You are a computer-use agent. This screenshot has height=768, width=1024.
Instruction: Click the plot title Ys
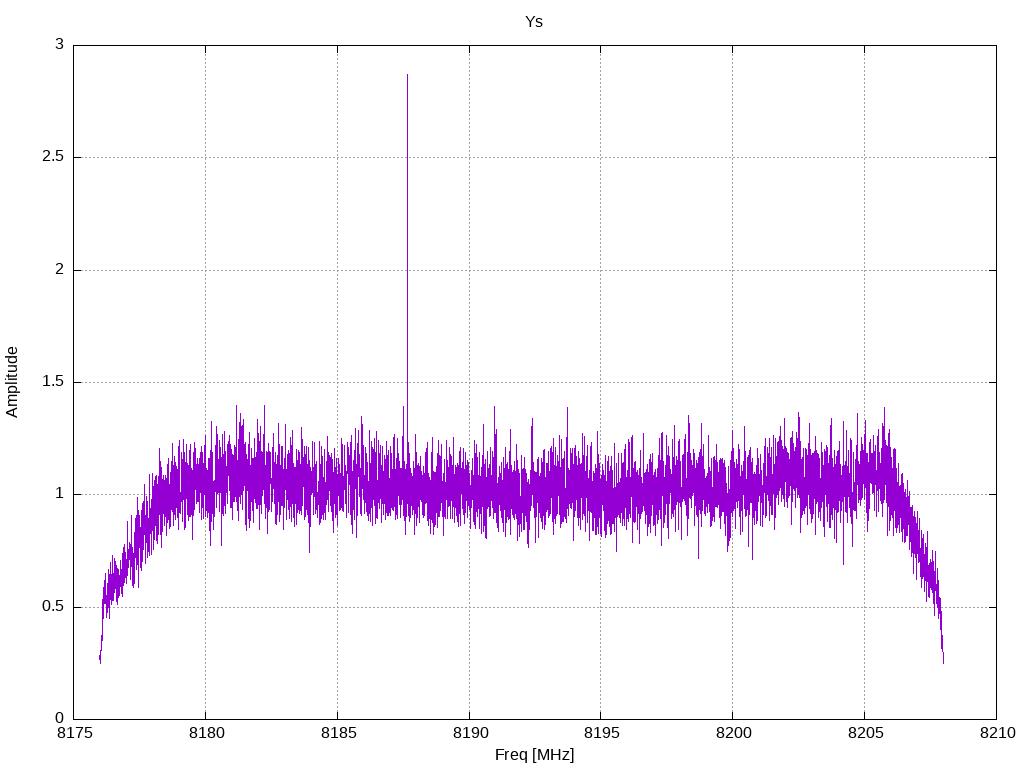coord(534,22)
